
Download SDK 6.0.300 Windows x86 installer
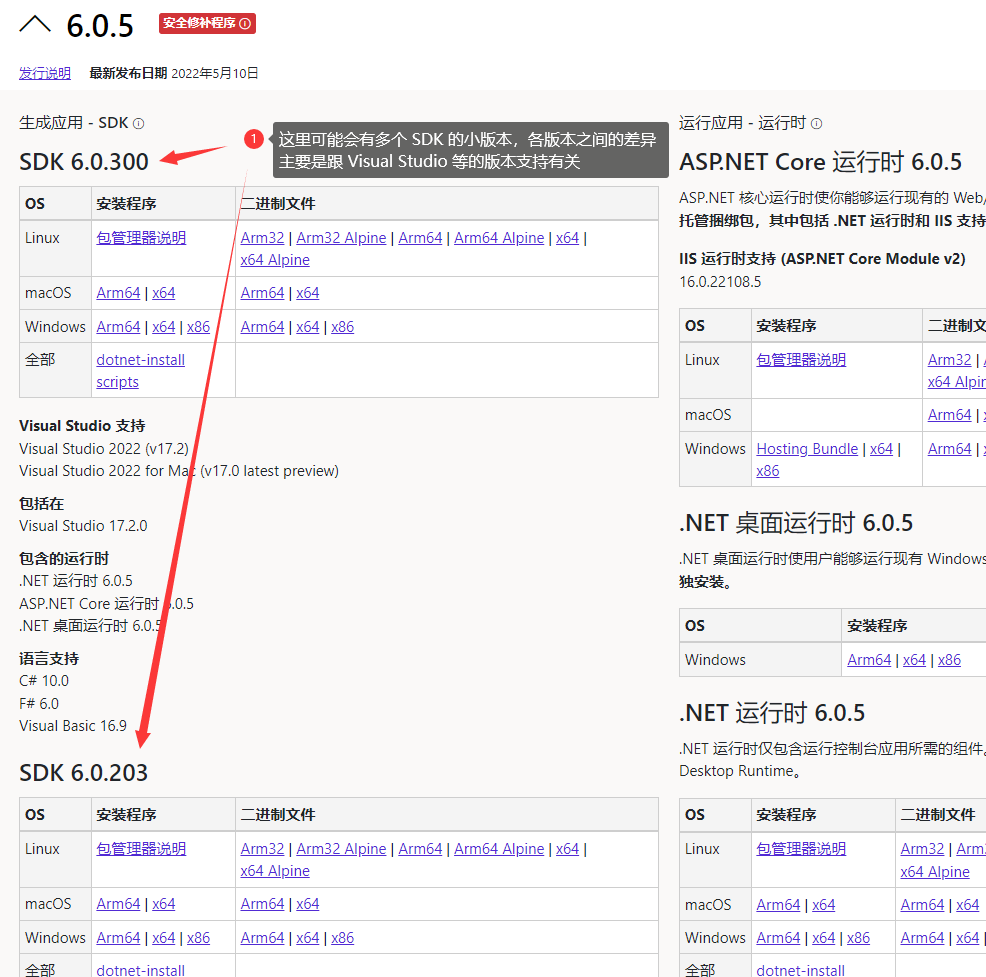pyautogui.click(x=198, y=327)
